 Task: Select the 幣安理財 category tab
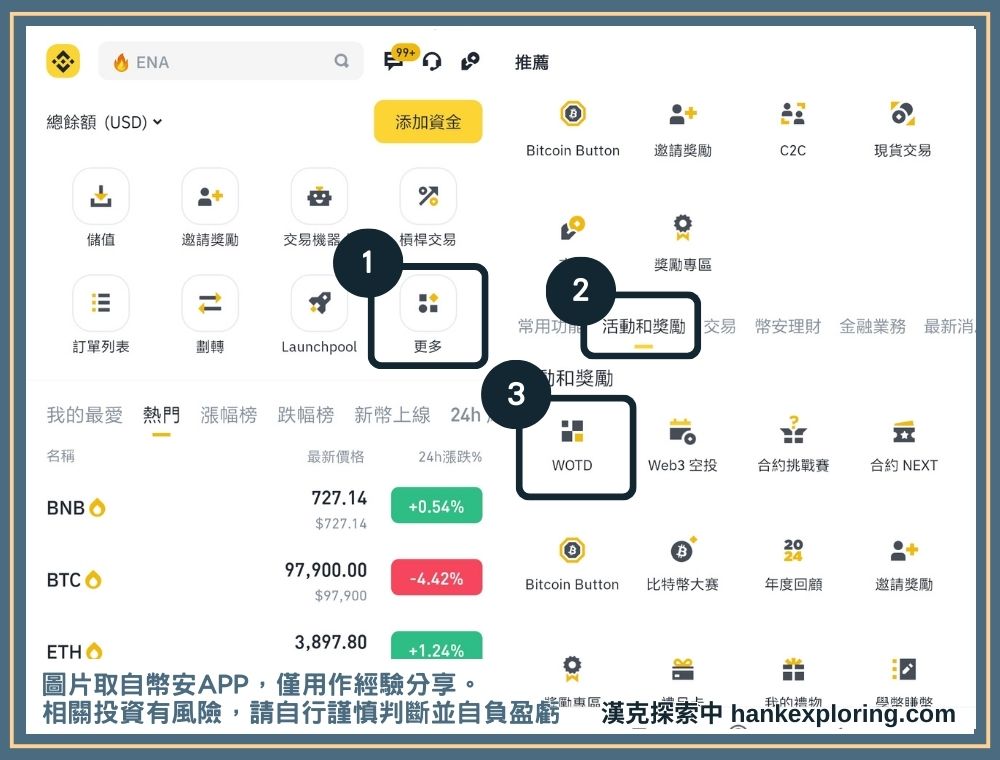(x=788, y=326)
